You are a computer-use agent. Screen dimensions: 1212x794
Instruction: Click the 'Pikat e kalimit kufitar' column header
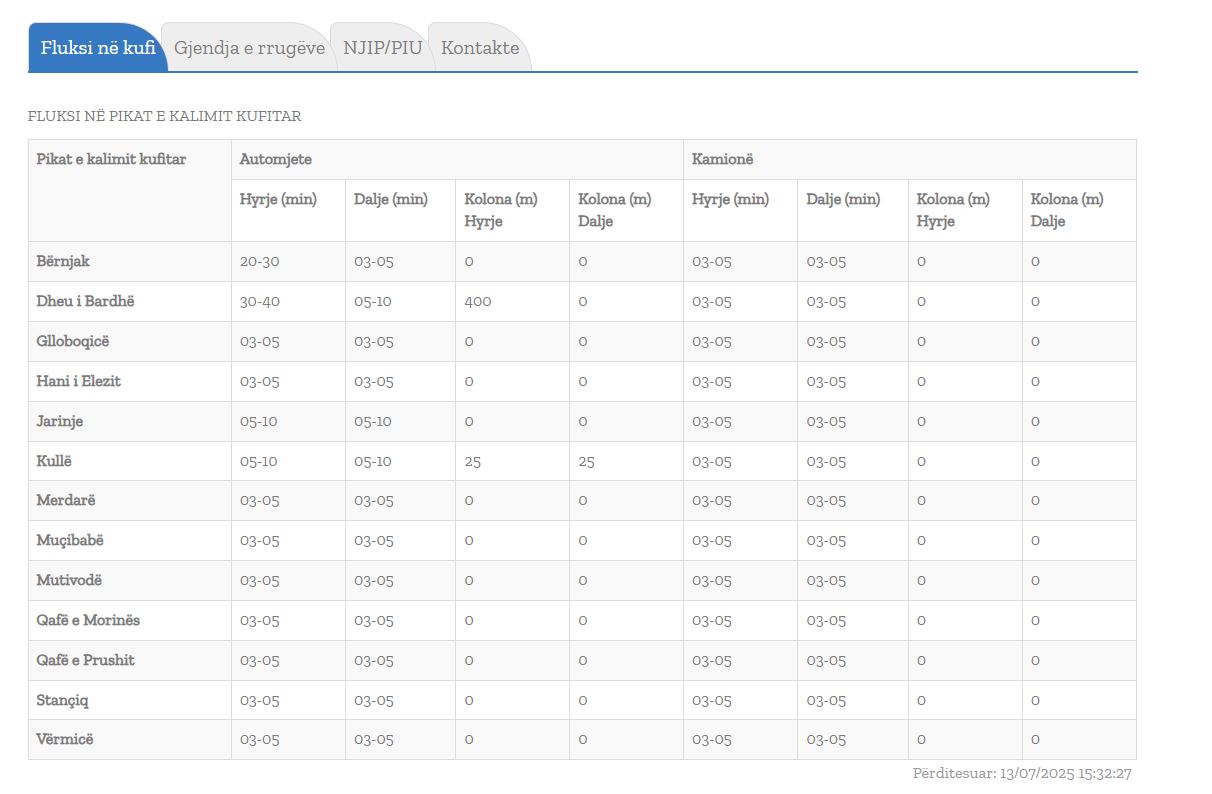click(x=111, y=159)
